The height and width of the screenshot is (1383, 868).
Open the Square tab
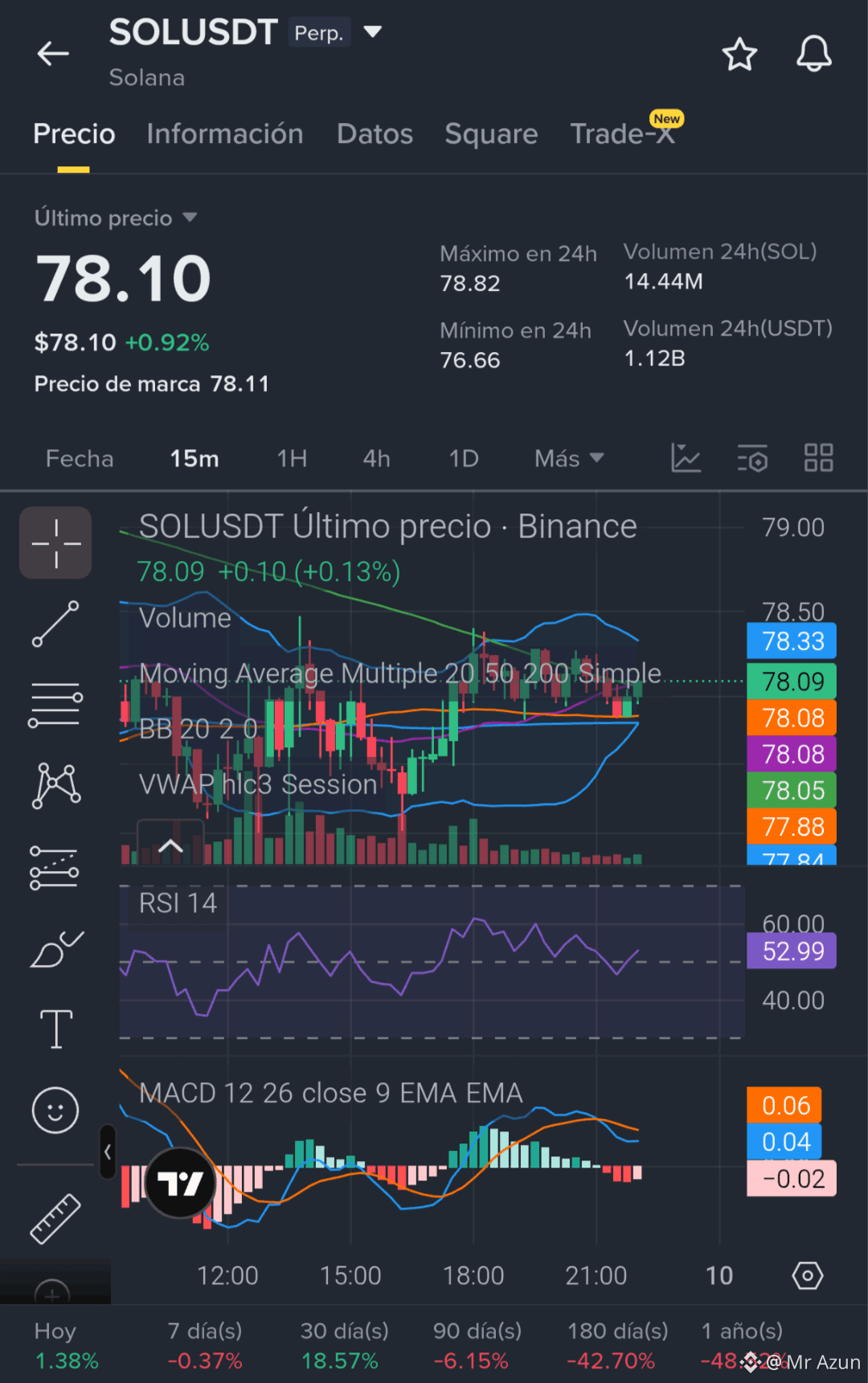click(x=491, y=133)
